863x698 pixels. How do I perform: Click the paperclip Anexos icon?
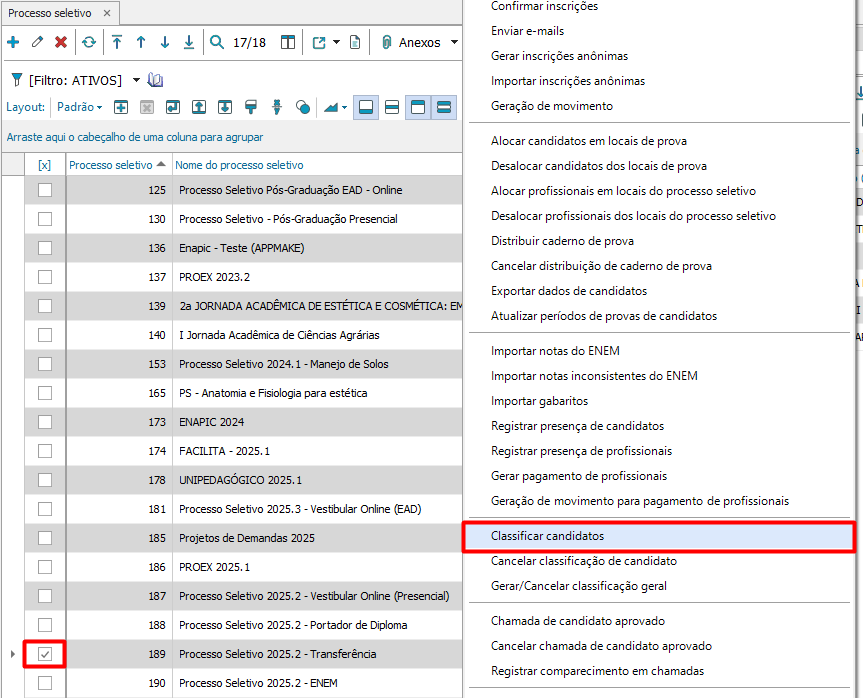[x=386, y=42]
